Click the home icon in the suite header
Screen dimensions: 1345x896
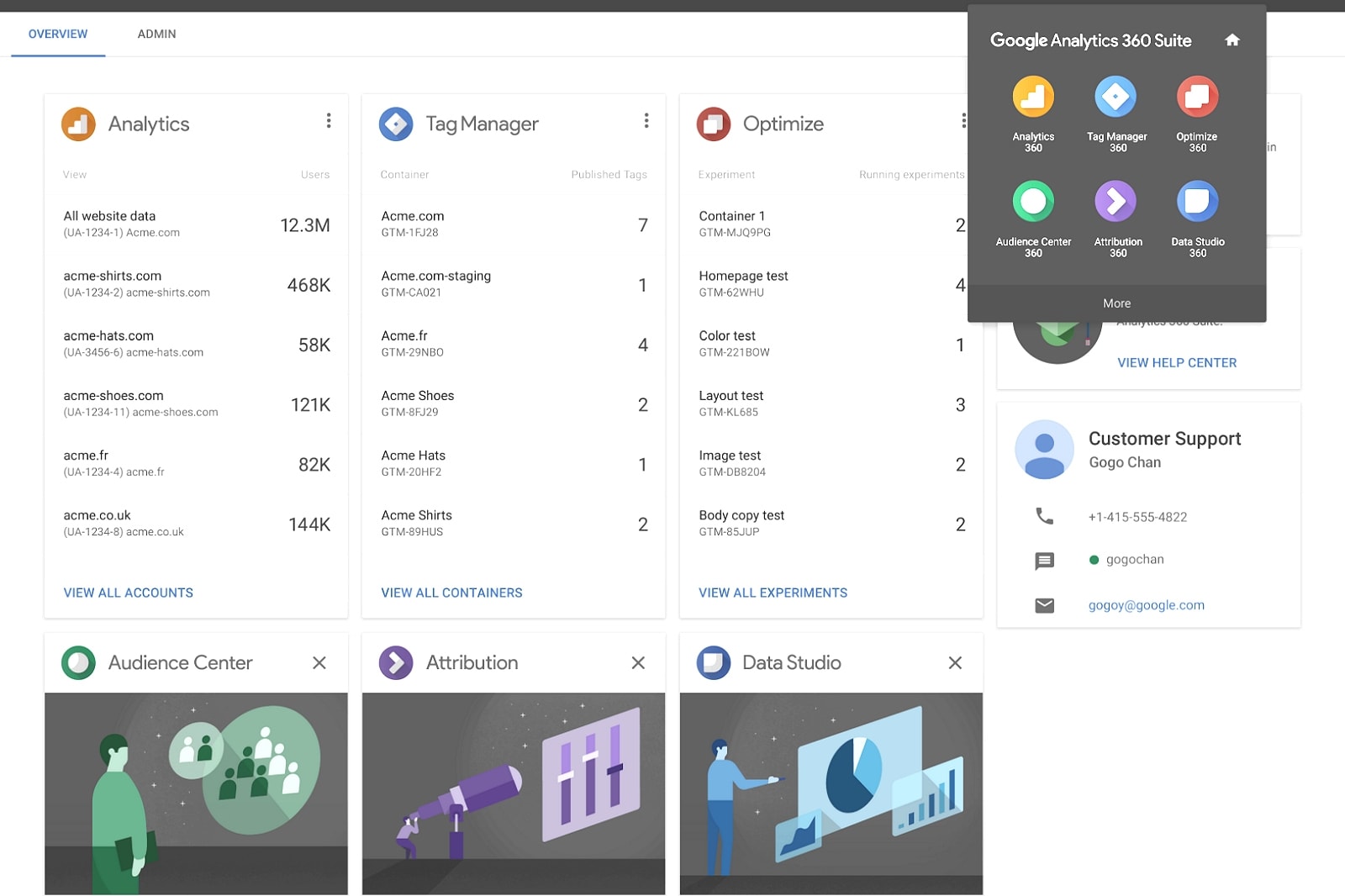[x=1232, y=40]
